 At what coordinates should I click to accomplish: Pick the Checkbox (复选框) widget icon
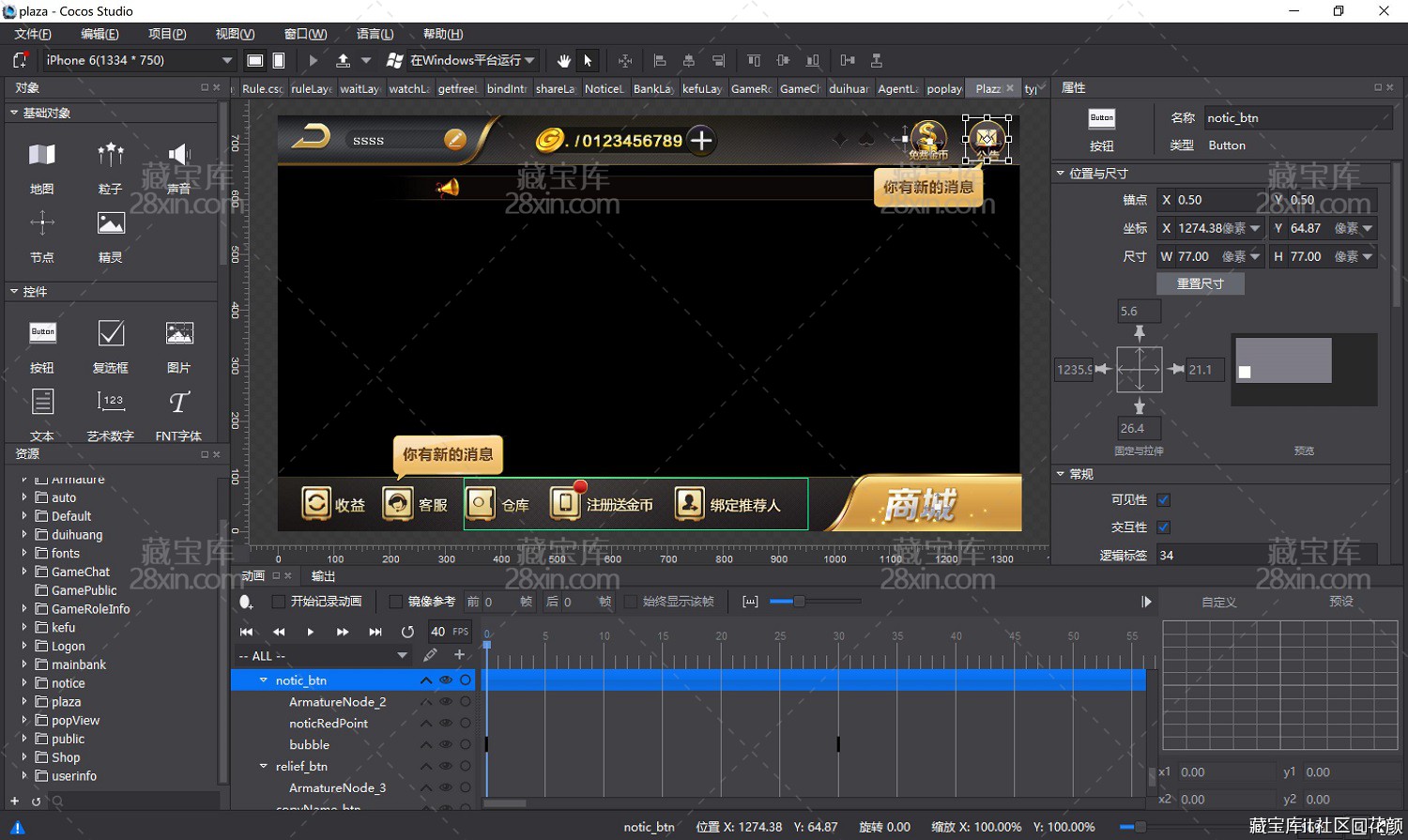[111, 333]
